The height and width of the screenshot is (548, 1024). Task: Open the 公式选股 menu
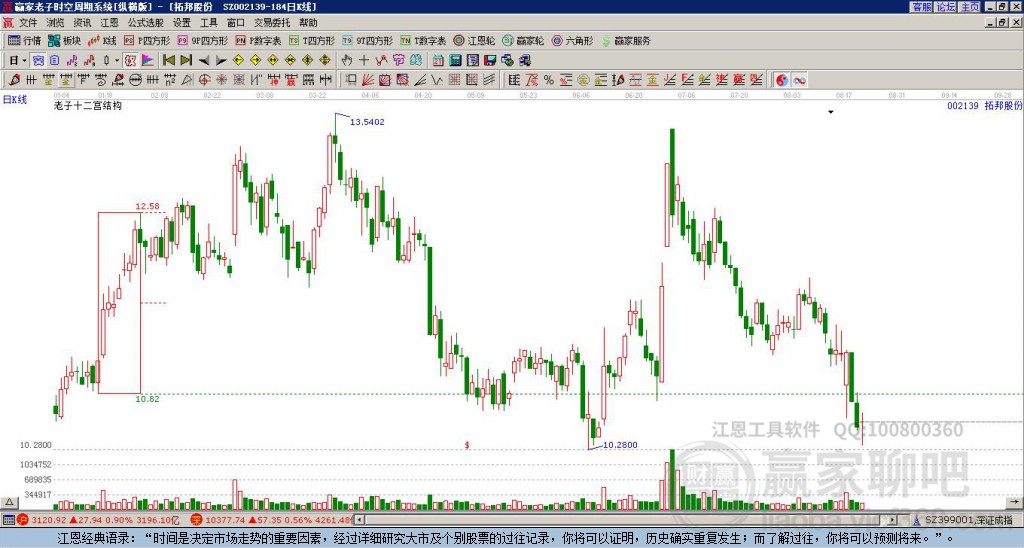145,23
